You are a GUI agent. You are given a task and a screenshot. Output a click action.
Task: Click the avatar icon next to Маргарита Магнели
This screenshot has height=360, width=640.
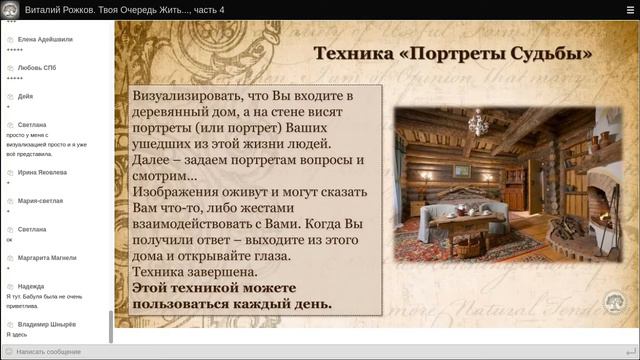(10, 258)
